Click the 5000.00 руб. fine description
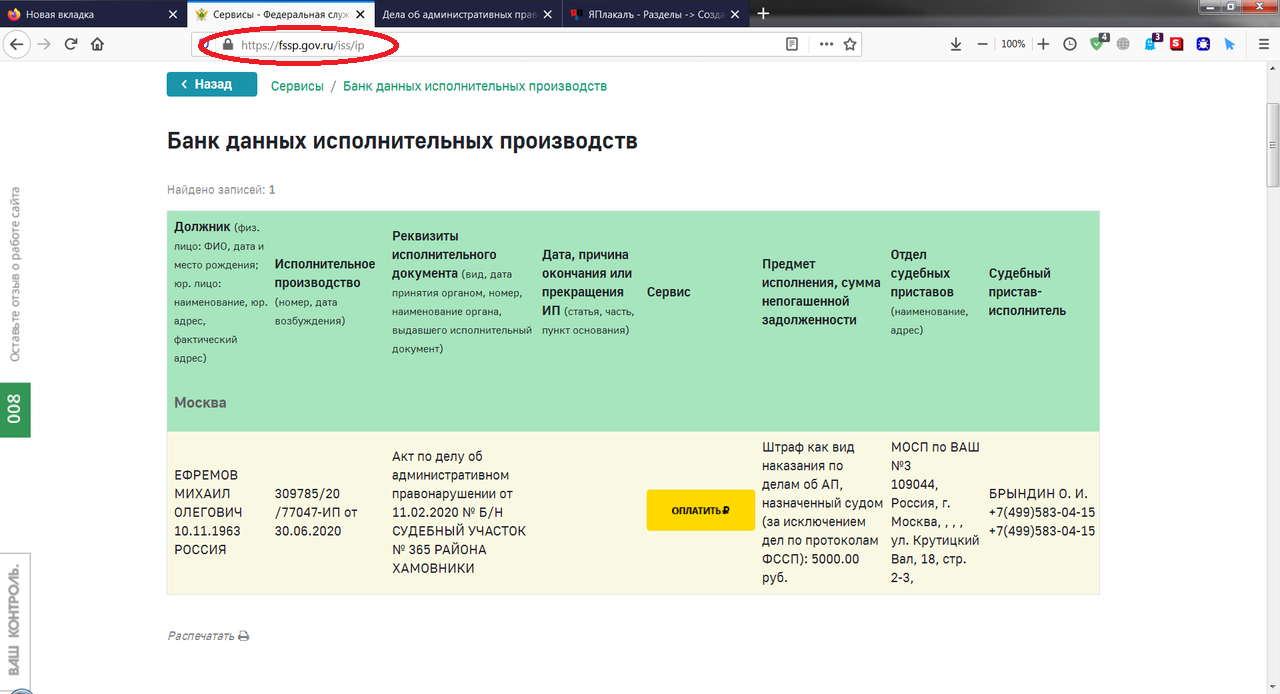Image resolution: width=1280 pixels, height=694 pixels. coord(822,511)
